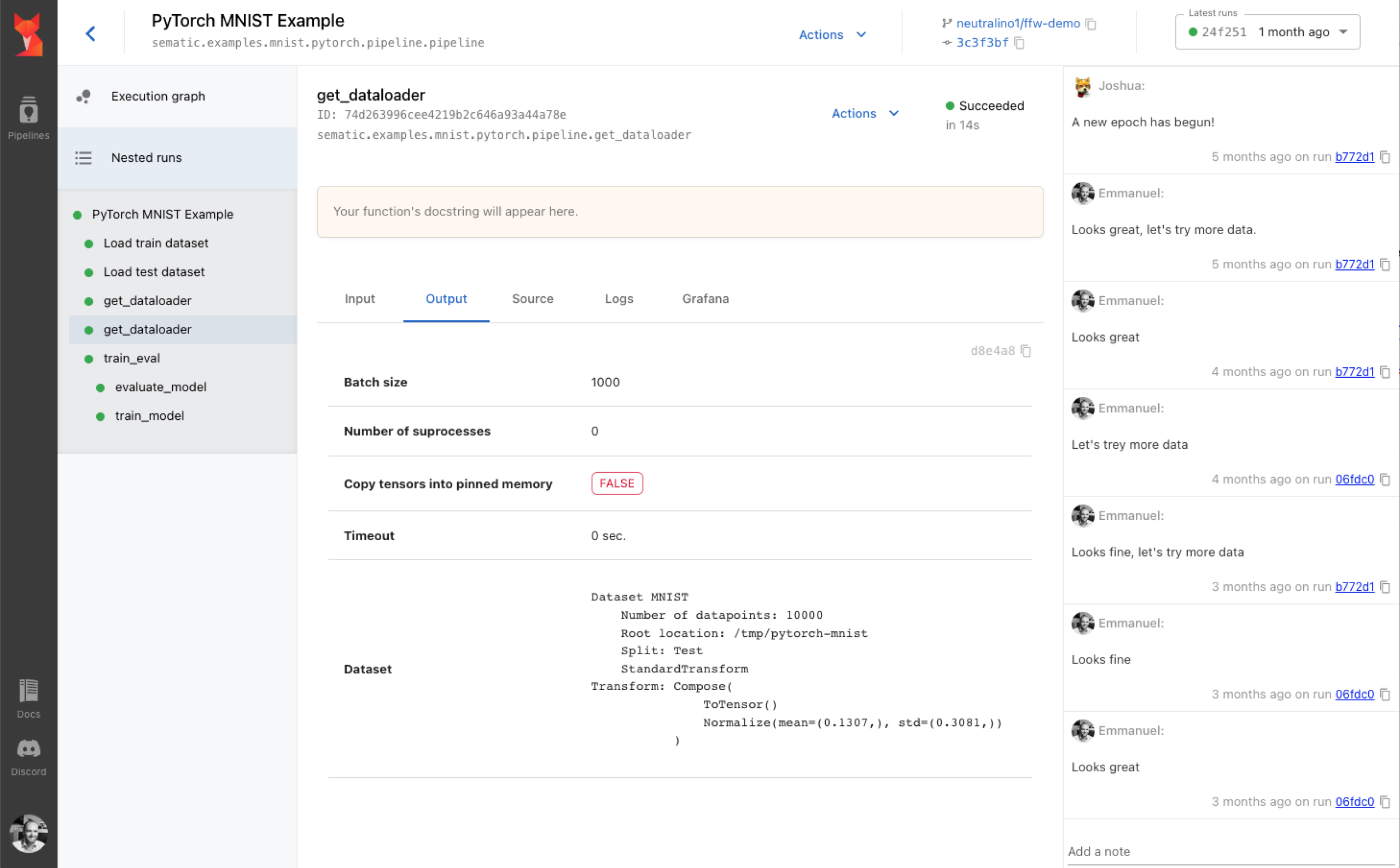Copy branch name neutralino1/ffw-demo
Screen dimensions: 1400x868
tap(1091, 24)
